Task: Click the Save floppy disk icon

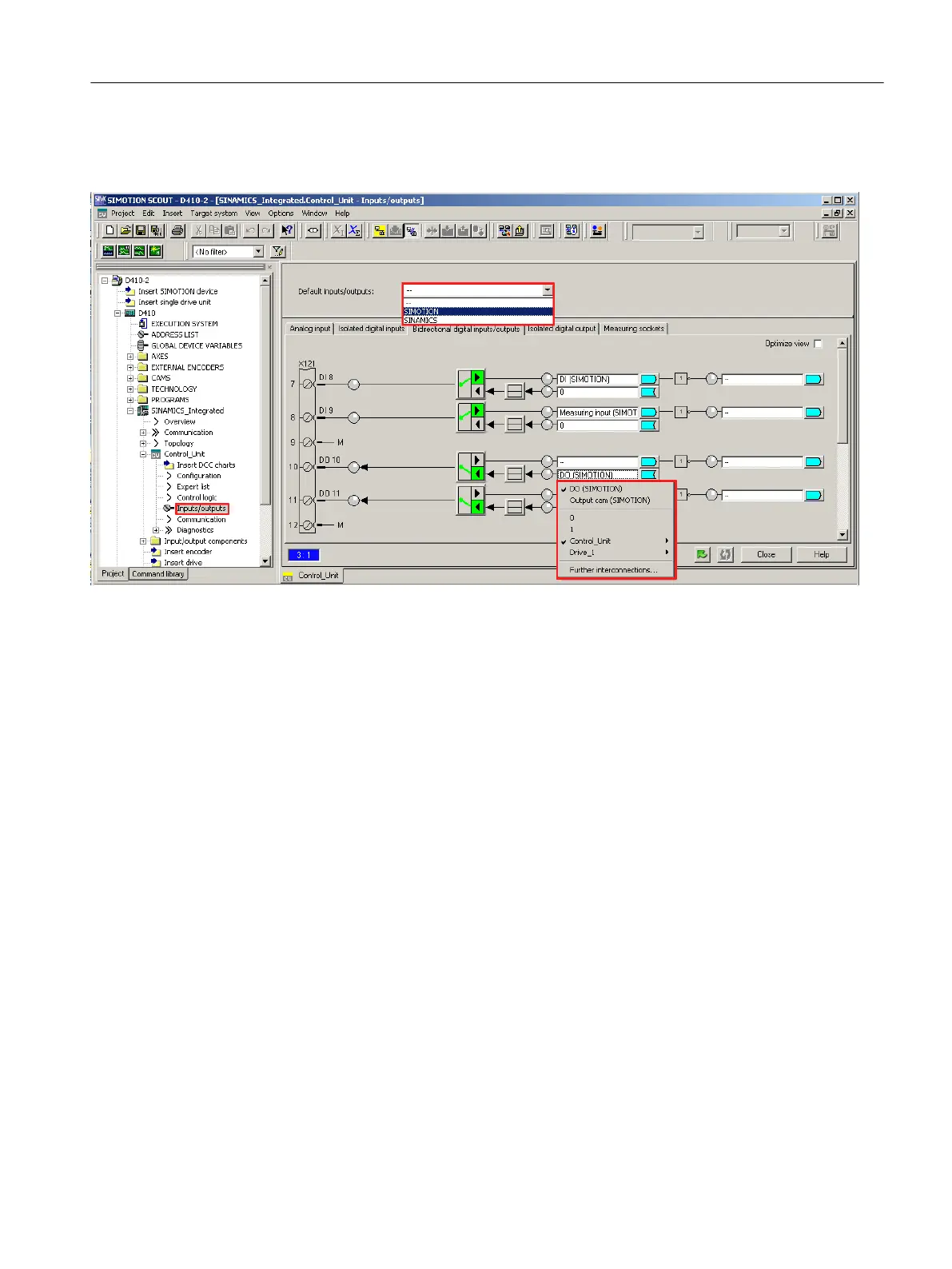Action: tap(140, 231)
